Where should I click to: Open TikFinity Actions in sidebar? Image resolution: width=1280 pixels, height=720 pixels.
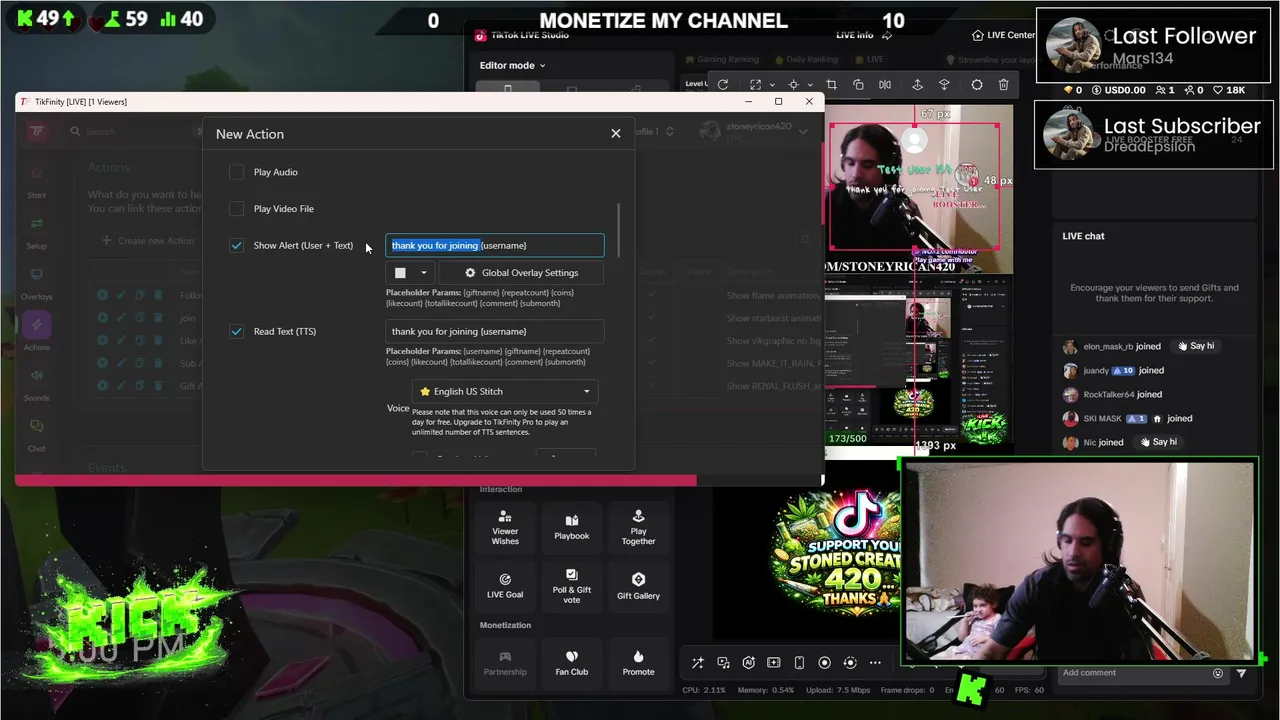pos(36,333)
